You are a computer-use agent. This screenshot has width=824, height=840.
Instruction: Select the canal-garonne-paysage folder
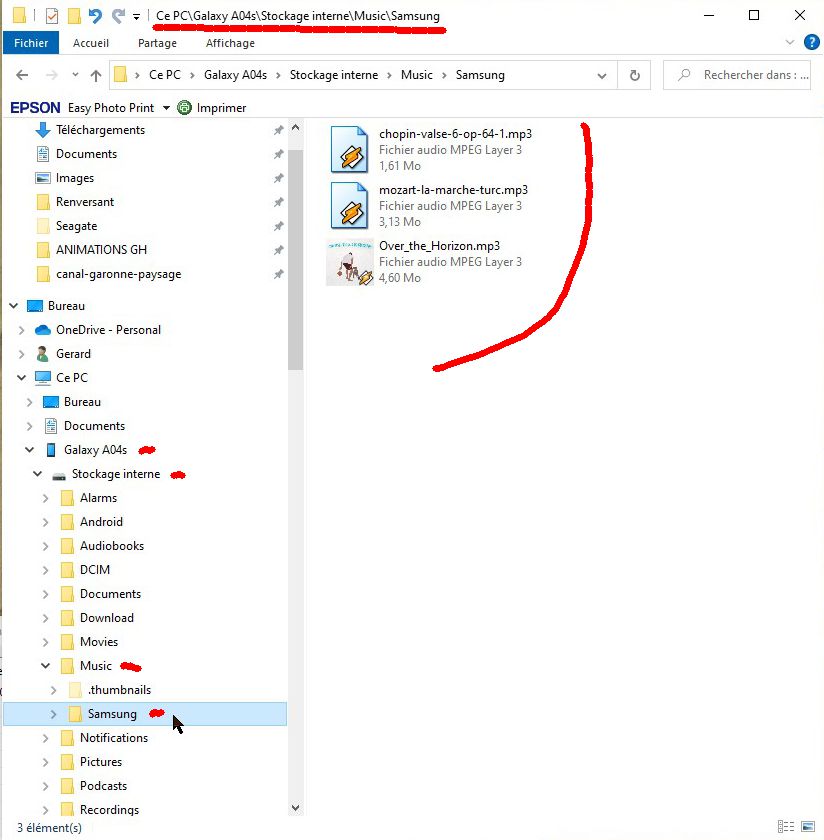pyautogui.click(x=118, y=274)
